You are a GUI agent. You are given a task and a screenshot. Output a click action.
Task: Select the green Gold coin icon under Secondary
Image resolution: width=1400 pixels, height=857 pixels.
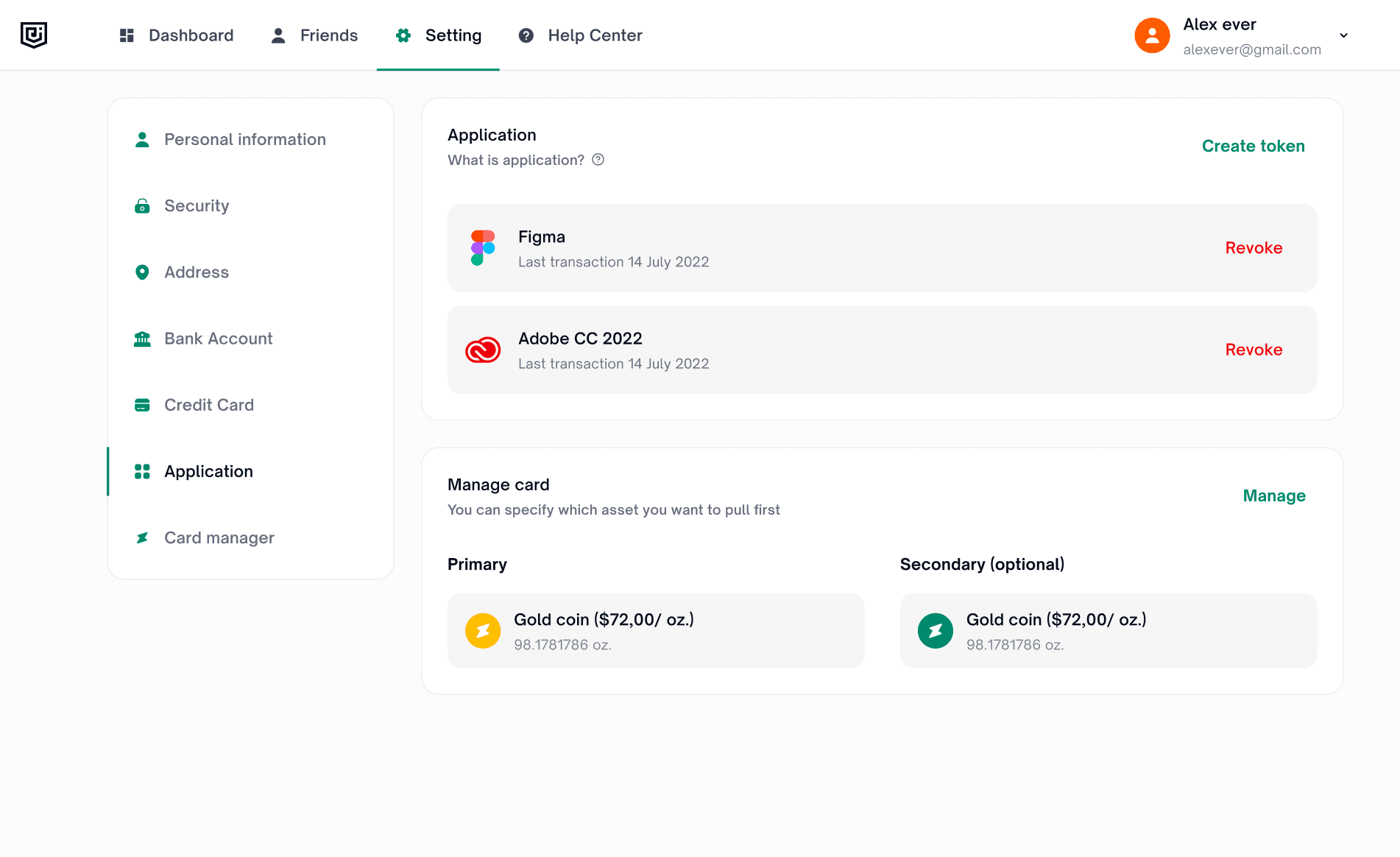pos(936,631)
